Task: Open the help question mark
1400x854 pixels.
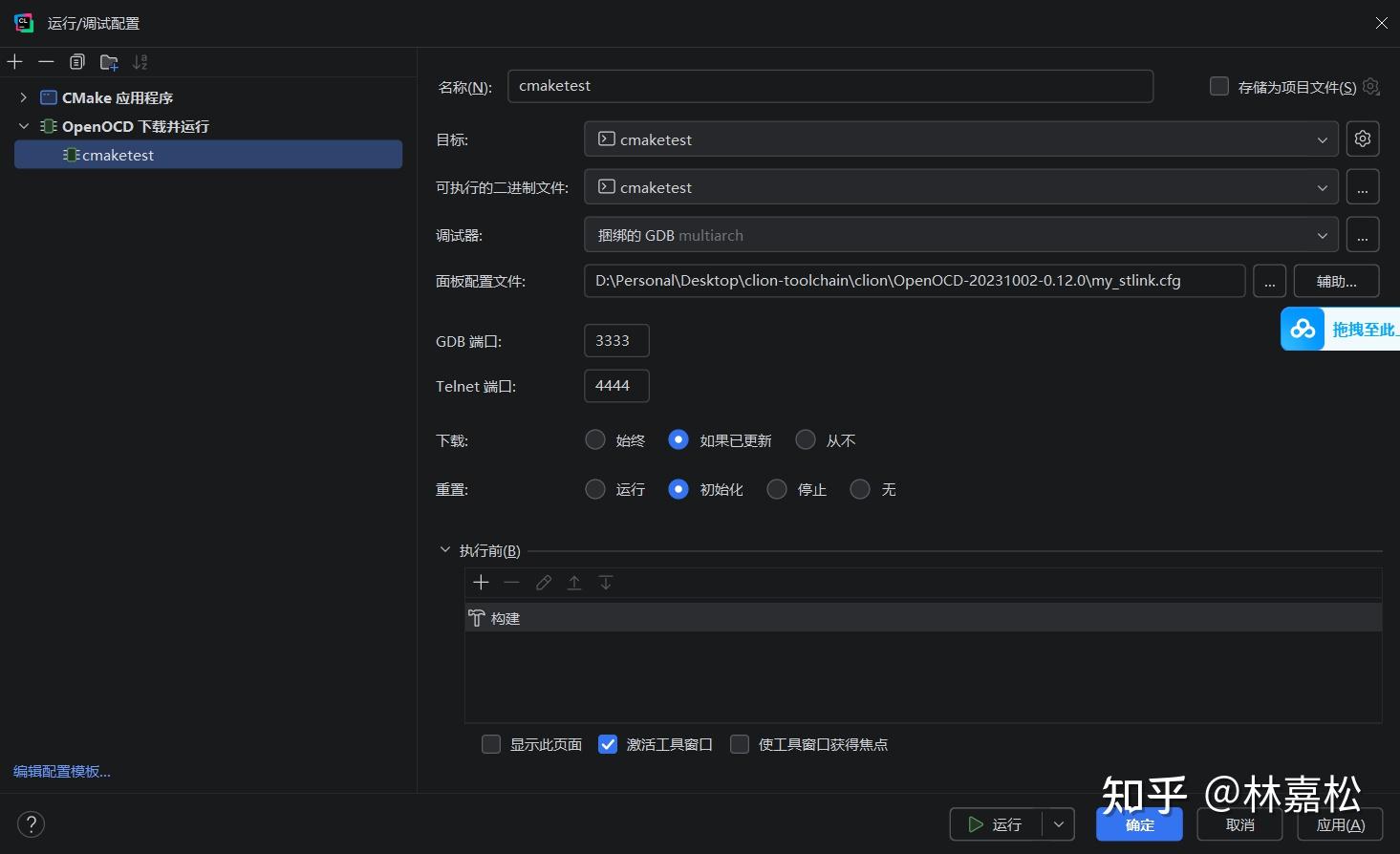Action: click(x=32, y=824)
